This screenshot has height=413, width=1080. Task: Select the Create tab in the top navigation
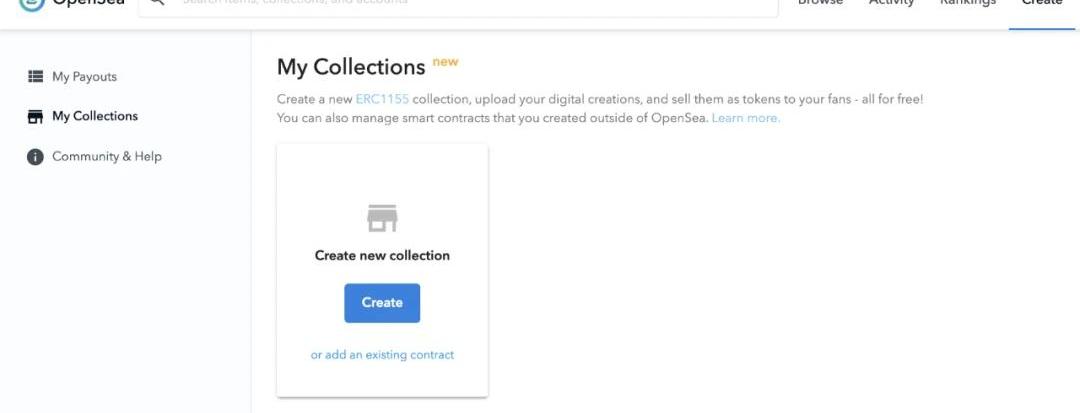point(1041,4)
